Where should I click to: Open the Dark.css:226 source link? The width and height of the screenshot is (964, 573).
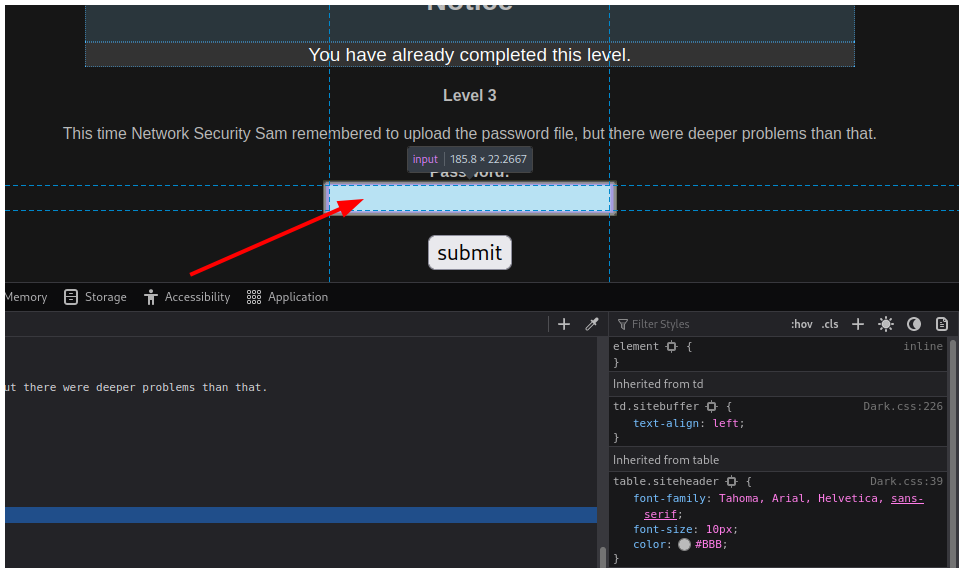point(902,407)
